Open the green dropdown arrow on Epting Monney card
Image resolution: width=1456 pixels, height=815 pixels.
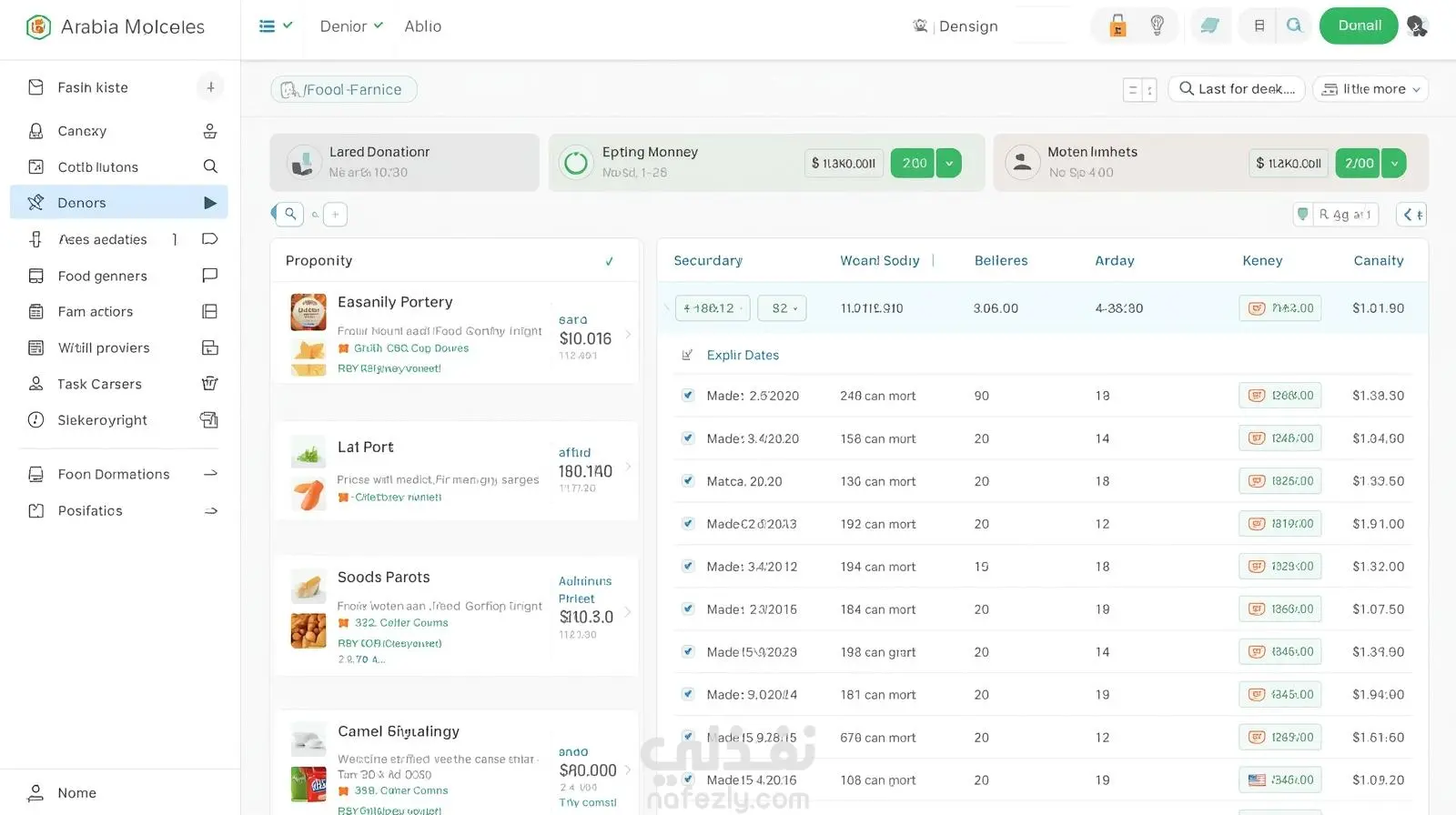949,163
